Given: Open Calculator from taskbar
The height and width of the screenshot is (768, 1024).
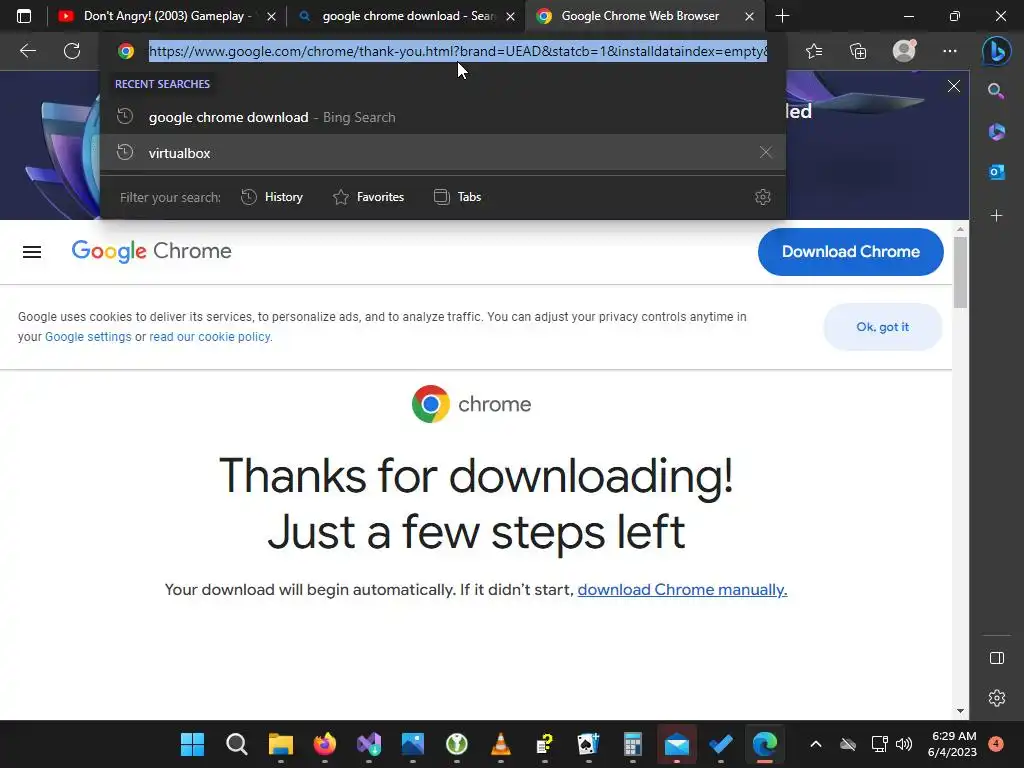Looking at the screenshot, I should pos(632,744).
